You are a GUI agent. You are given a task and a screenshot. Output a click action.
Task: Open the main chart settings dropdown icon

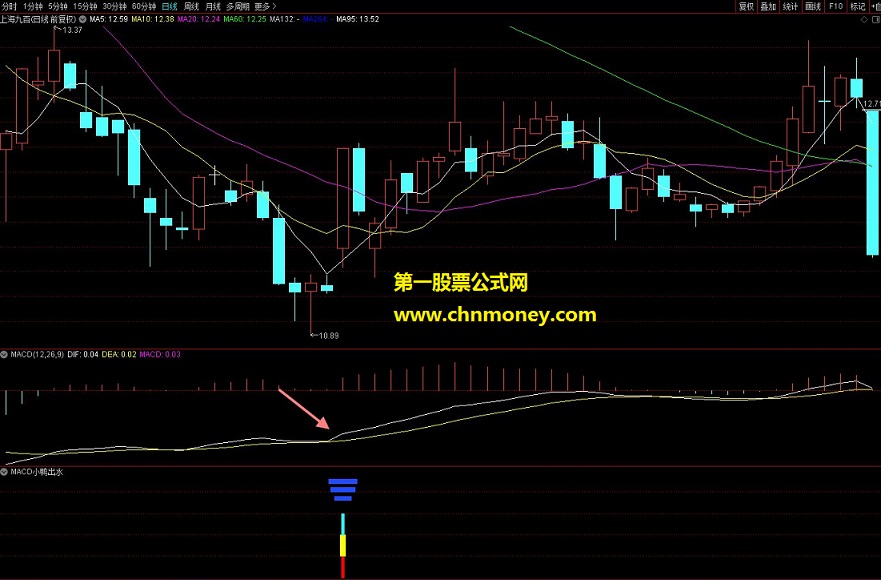coord(83,19)
